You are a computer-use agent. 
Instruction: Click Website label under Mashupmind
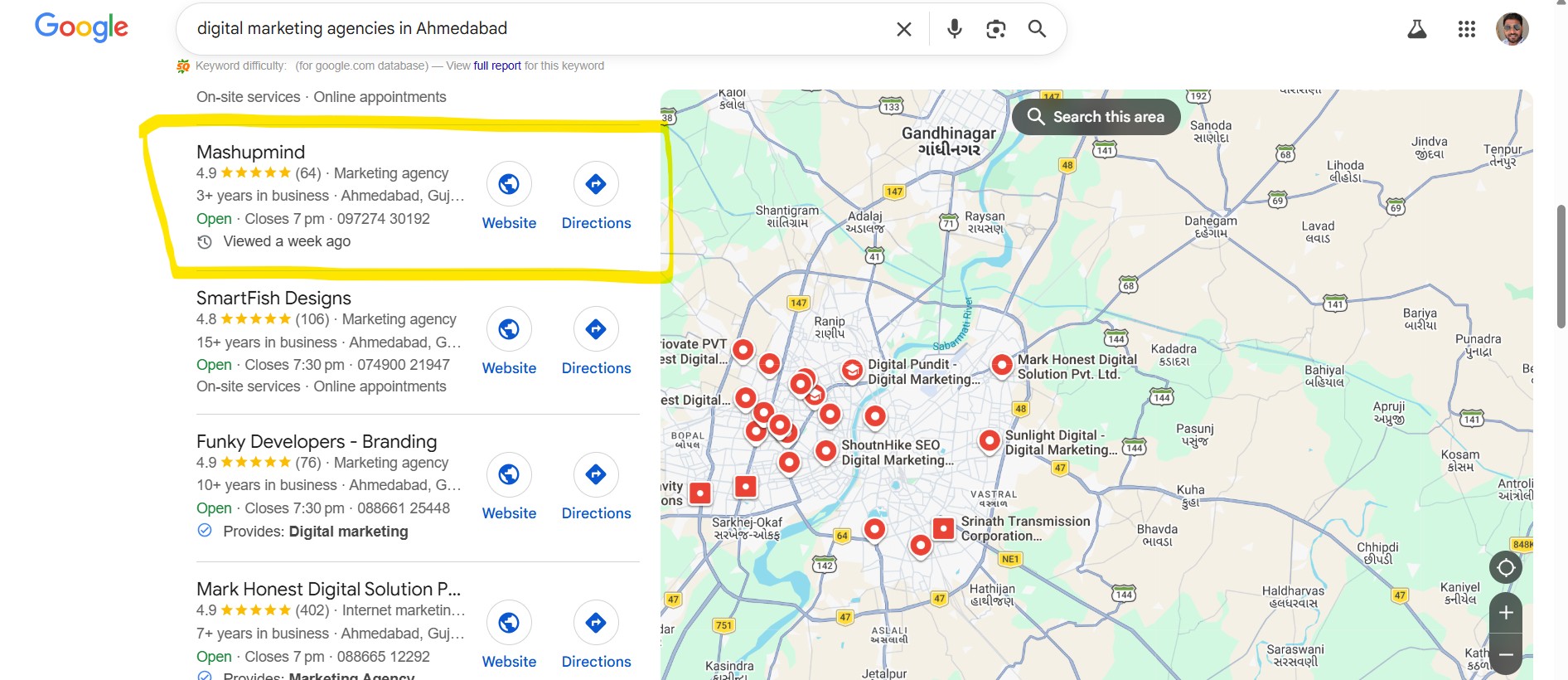point(509,223)
